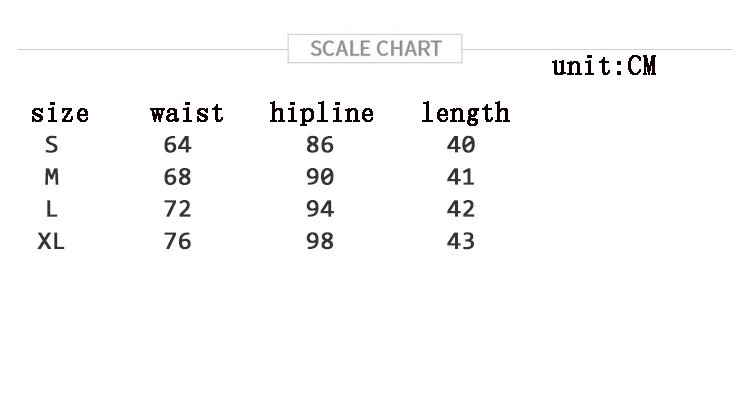Click waist value 68 for size M
Image resolution: width=750 pixels, height=394 pixels.
177,177
